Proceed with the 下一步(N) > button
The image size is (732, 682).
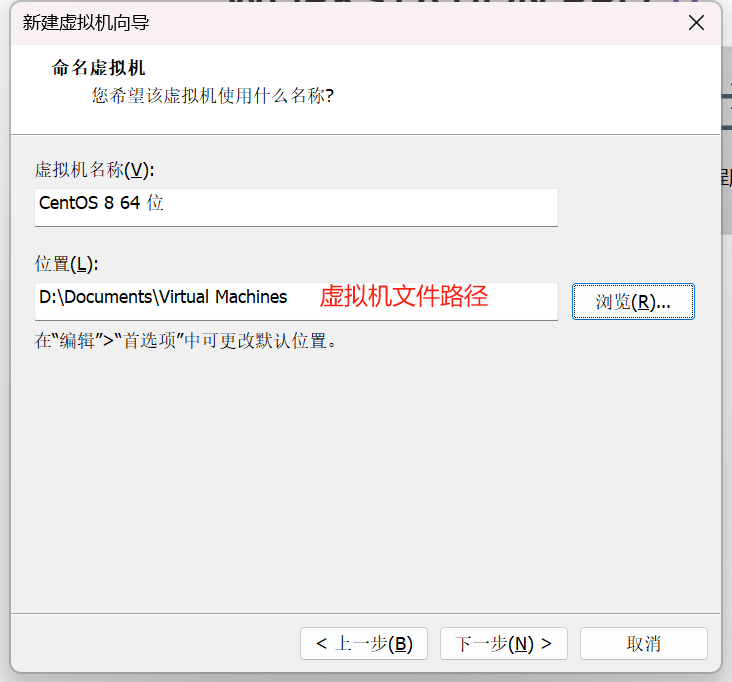503,643
